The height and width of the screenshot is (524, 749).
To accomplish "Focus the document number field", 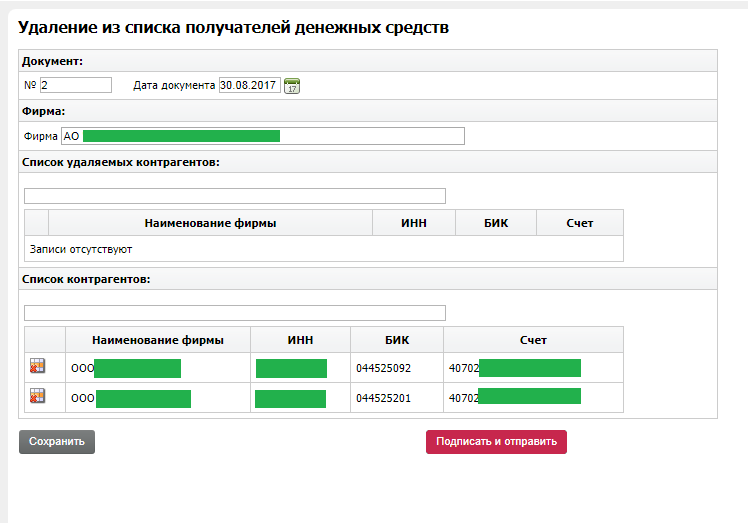I will [x=76, y=85].
